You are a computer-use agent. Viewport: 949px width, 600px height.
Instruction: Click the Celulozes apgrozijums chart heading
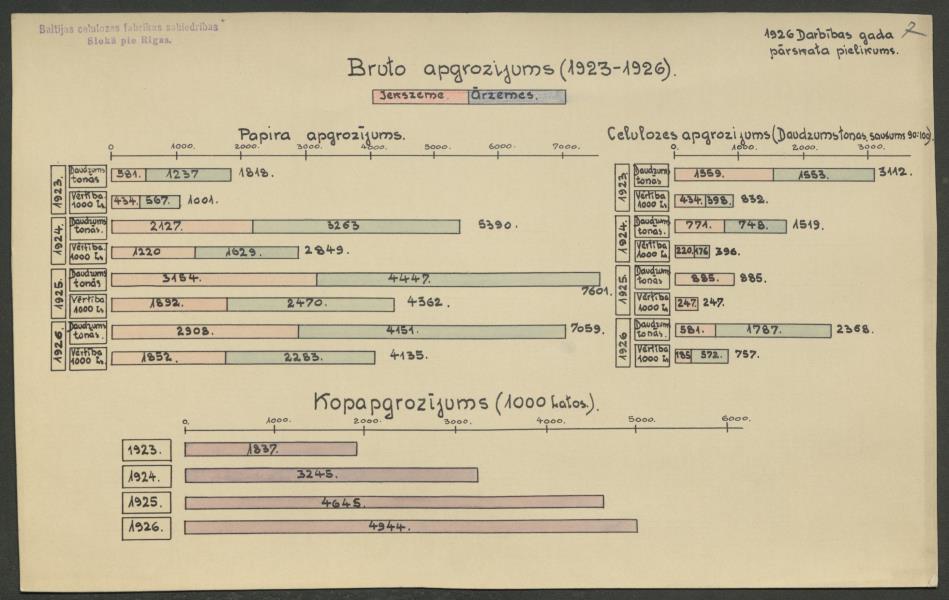[x=768, y=134]
